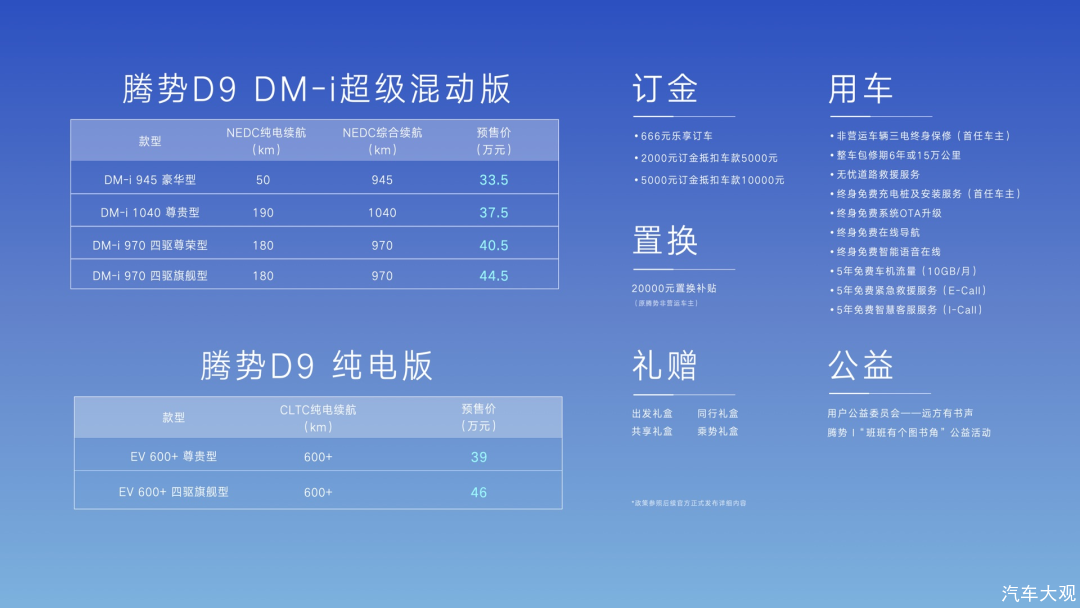The height and width of the screenshot is (608, 1080).
Task: Click 180 range in 四驱尊荣型 row
Action: point(263,245)
